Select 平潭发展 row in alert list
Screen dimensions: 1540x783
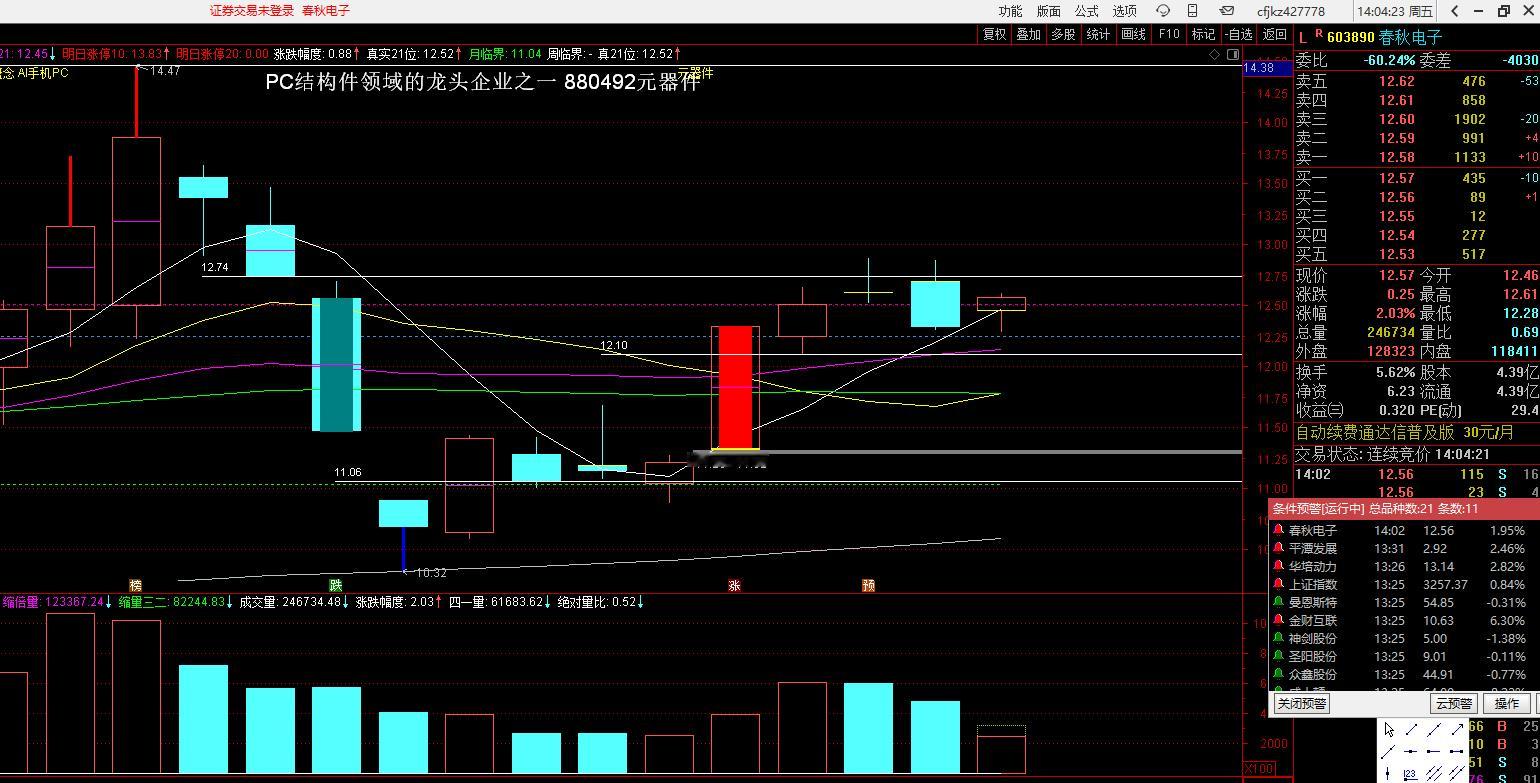tap(1404, 548)
